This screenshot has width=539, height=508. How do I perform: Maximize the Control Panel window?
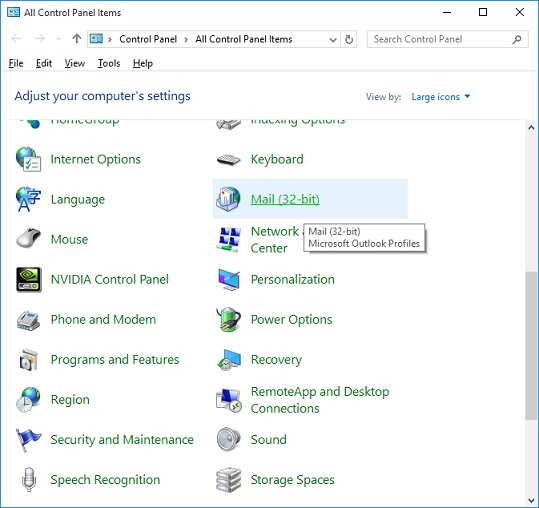[483, 12]
